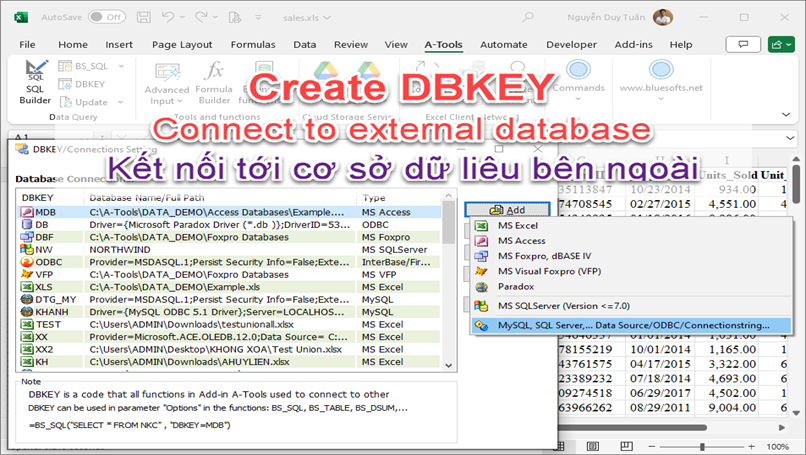Image resolution: width=806 pixels, height=455 pixels.
Task: Click the Save icon in title bar
Action: pyautogui.click(x=143, y=17)
